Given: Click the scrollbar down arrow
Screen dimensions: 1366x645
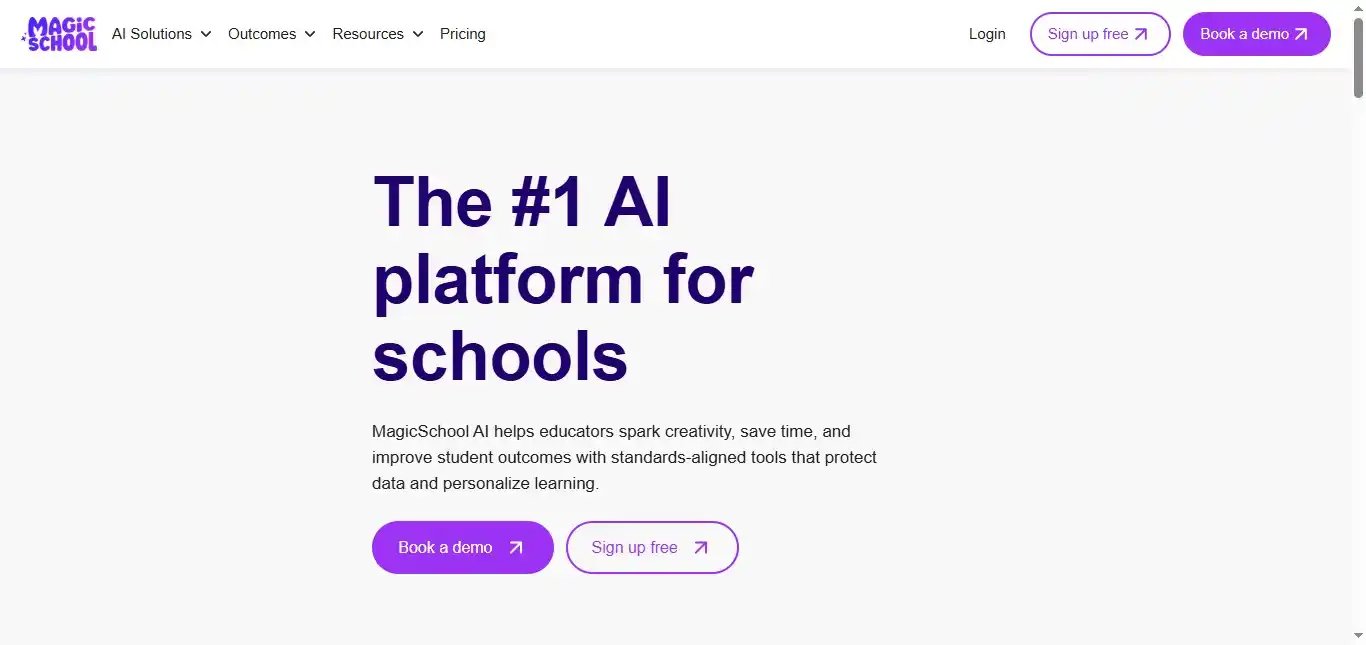Looking at the screenshot, I should (1358, 637).
